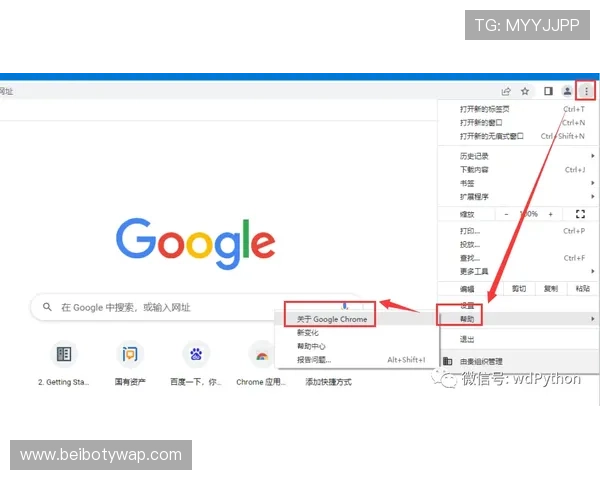
Task: Select 打开新的标签页 menu item
Action: pos(518,109)
